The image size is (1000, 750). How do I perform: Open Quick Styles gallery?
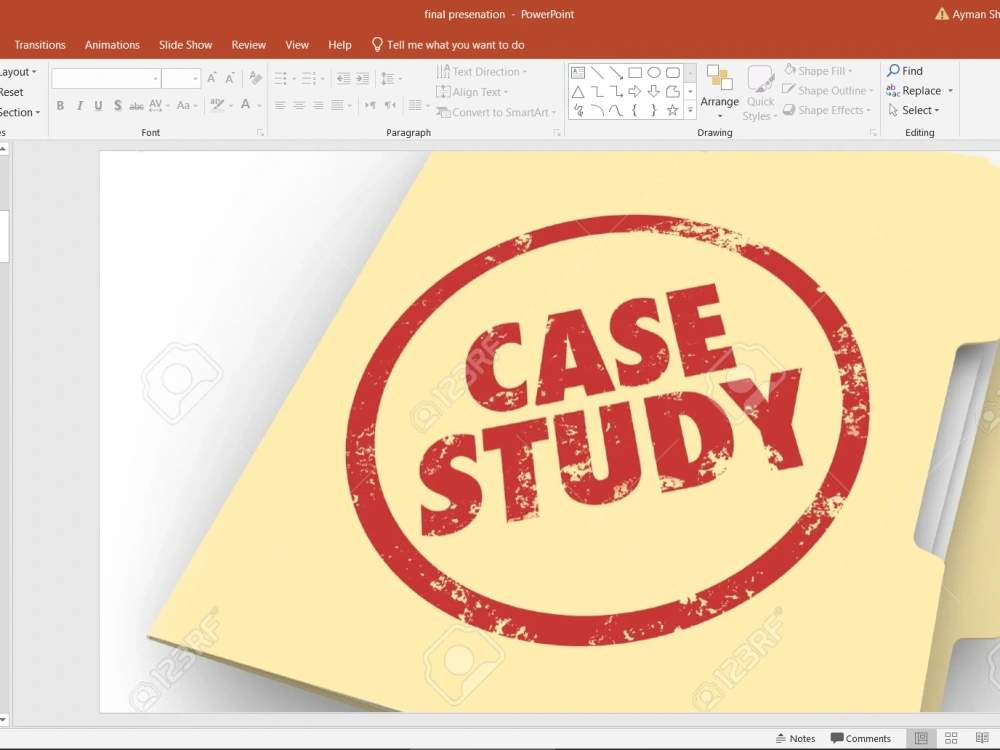pos(760,92)
